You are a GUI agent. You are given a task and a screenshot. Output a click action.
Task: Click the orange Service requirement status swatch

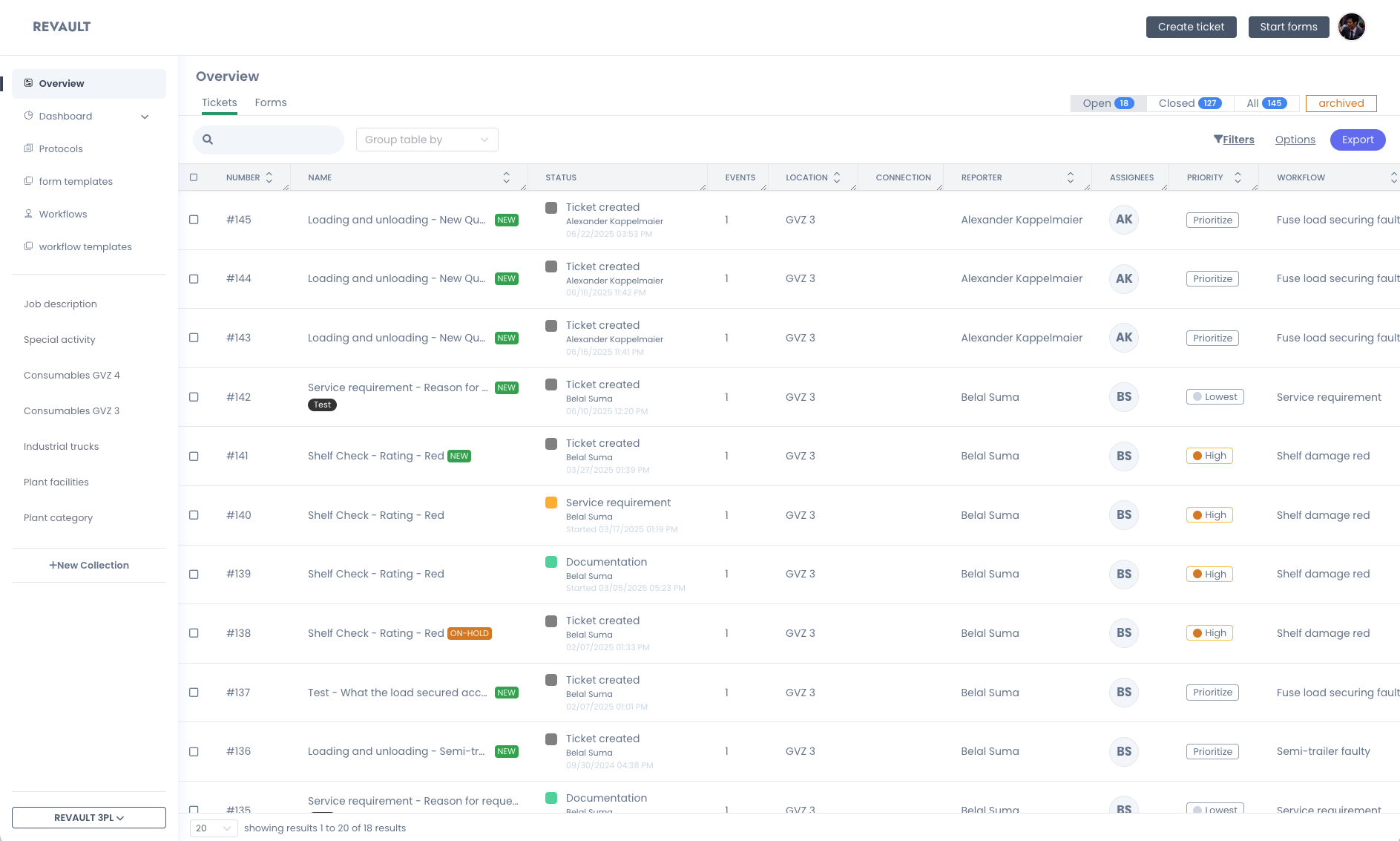click(551, 503)
